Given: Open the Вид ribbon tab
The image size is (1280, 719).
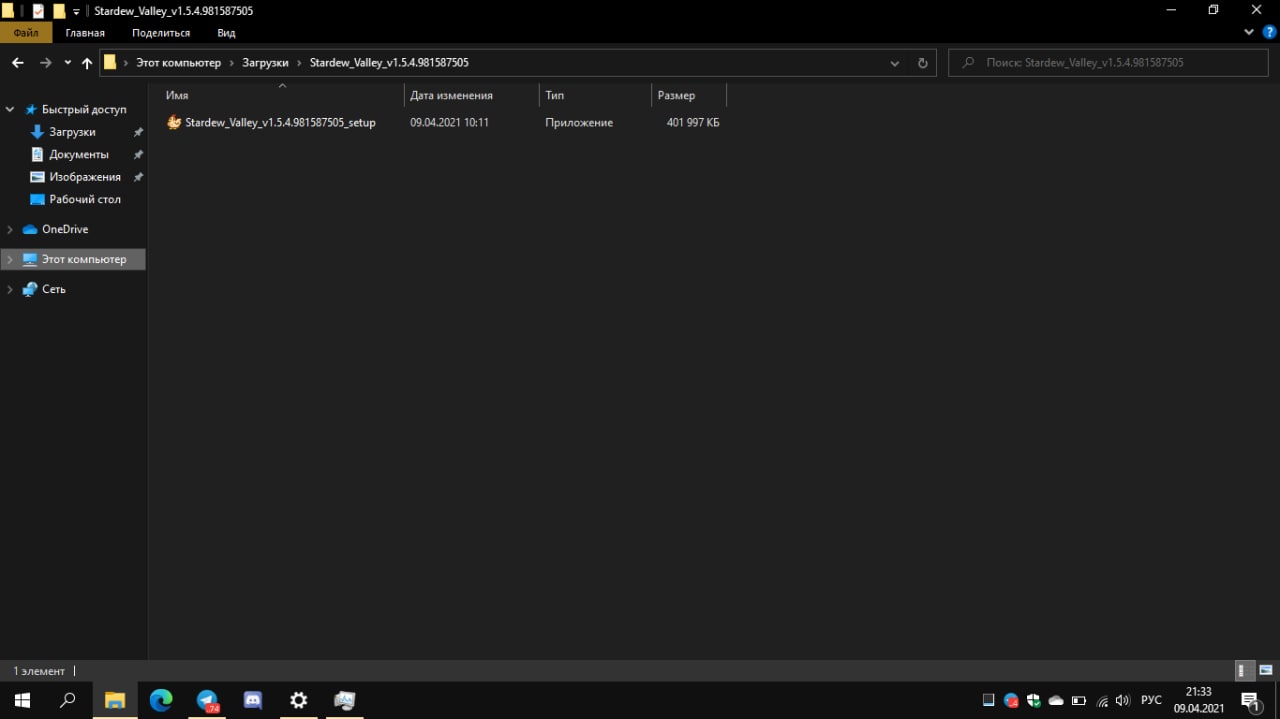Looking at the screenshot, I should 226,33.
